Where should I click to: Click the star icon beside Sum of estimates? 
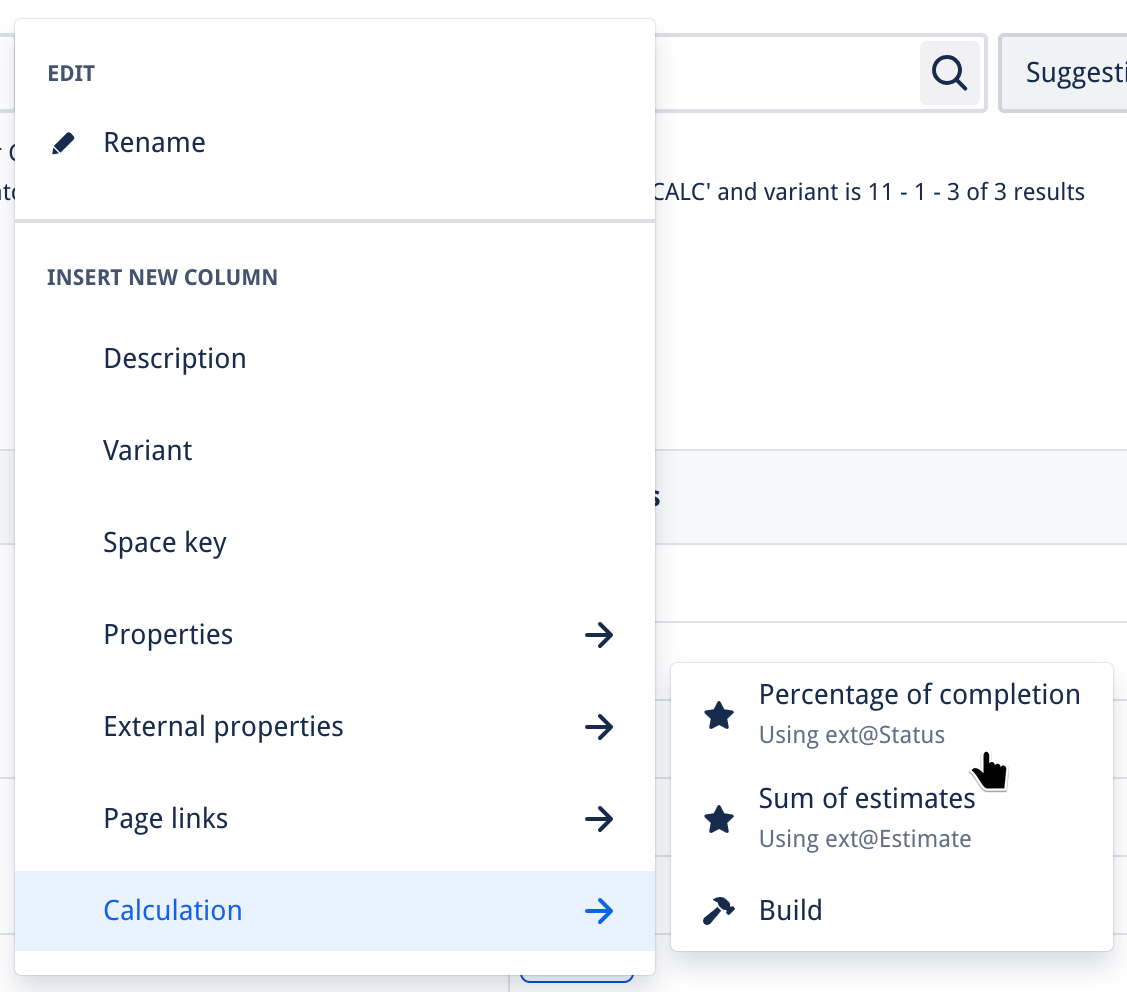pyautogui.click(x=719, y=819)
